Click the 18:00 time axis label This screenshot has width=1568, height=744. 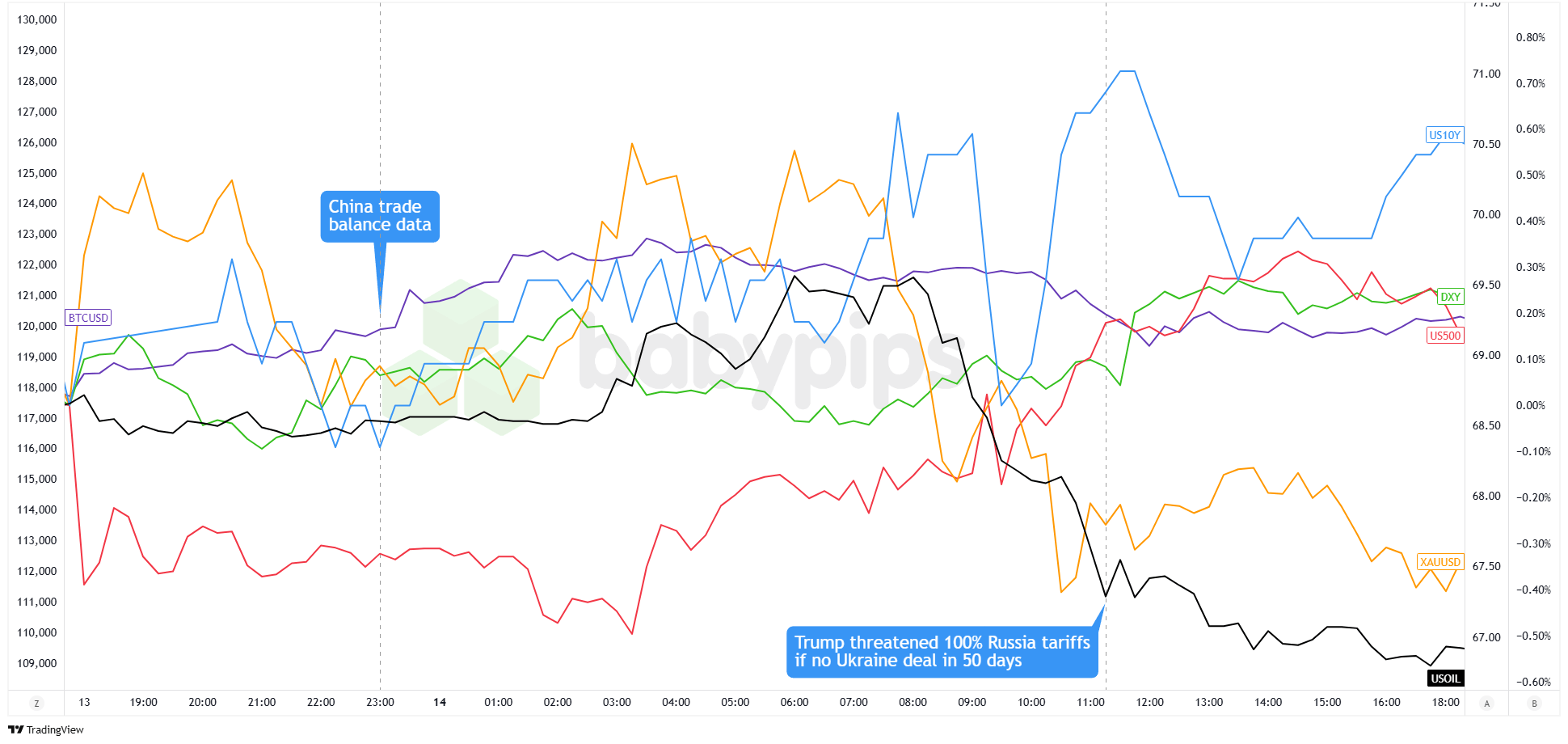(1445, 702)
